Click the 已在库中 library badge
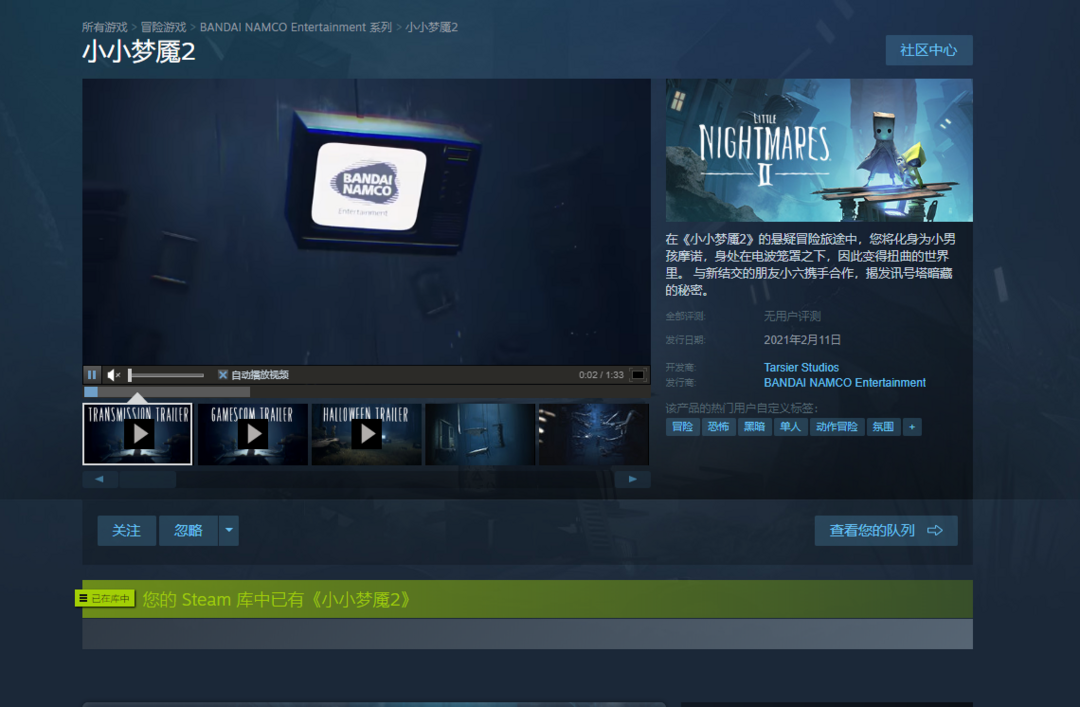The image size is (1080, 707). pos(105,598)
